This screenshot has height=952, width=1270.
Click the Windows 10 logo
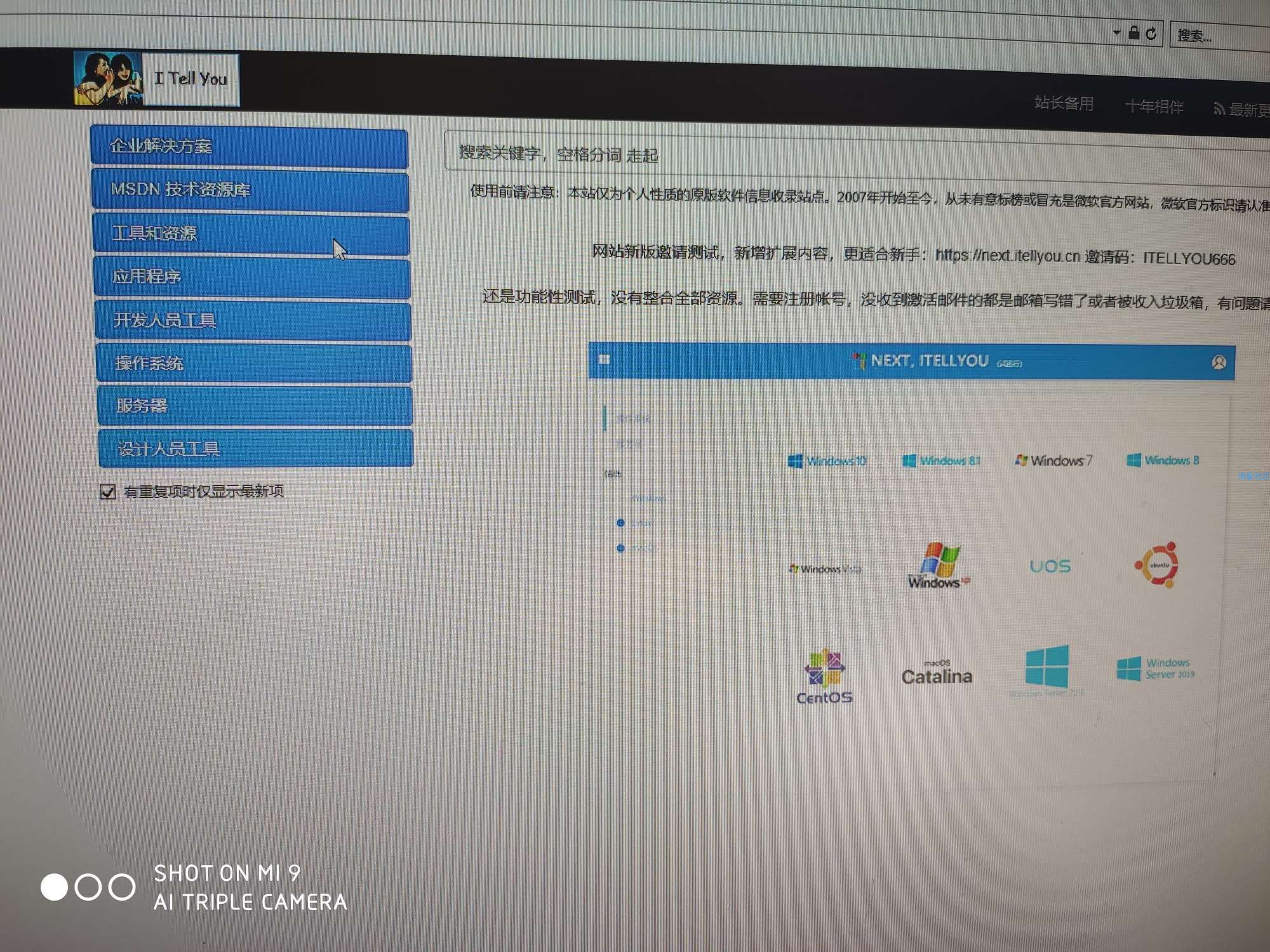[x=827, y=461]
